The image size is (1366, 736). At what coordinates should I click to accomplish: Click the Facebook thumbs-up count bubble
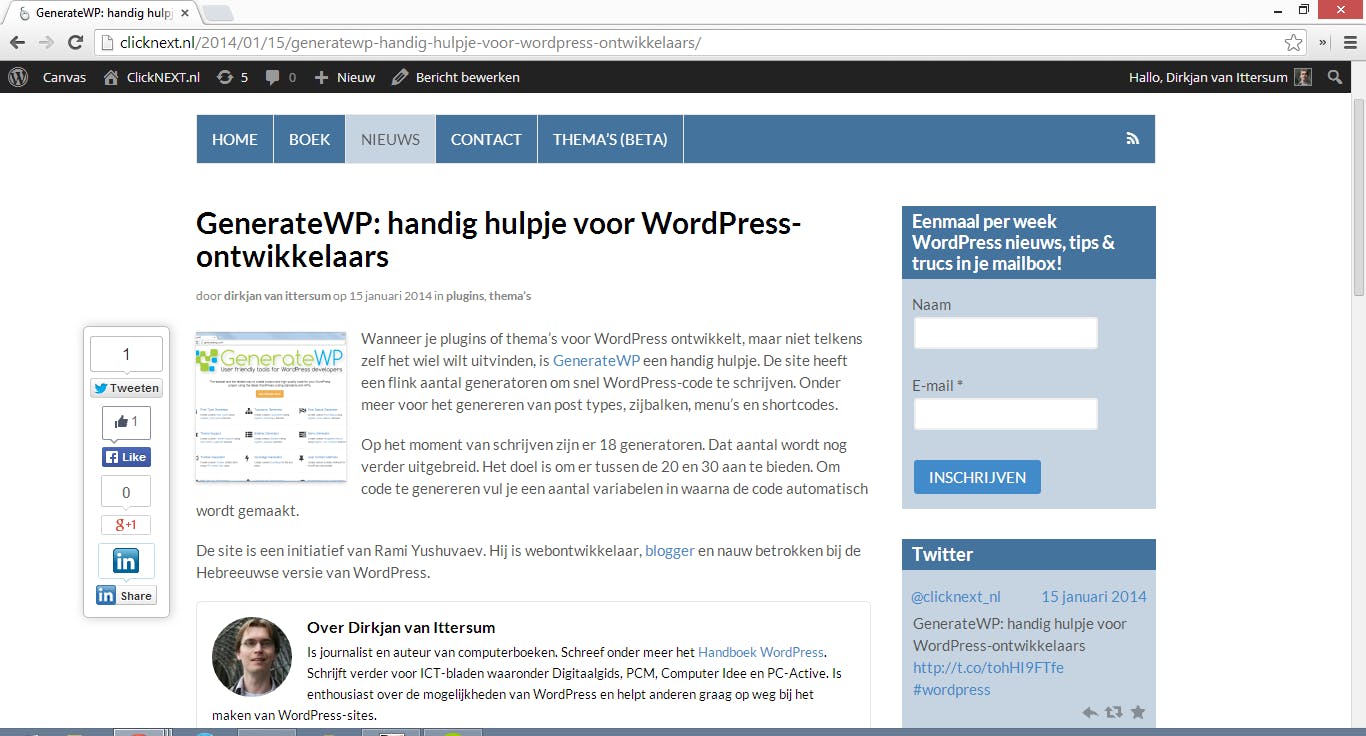click(x=126, y=423)
